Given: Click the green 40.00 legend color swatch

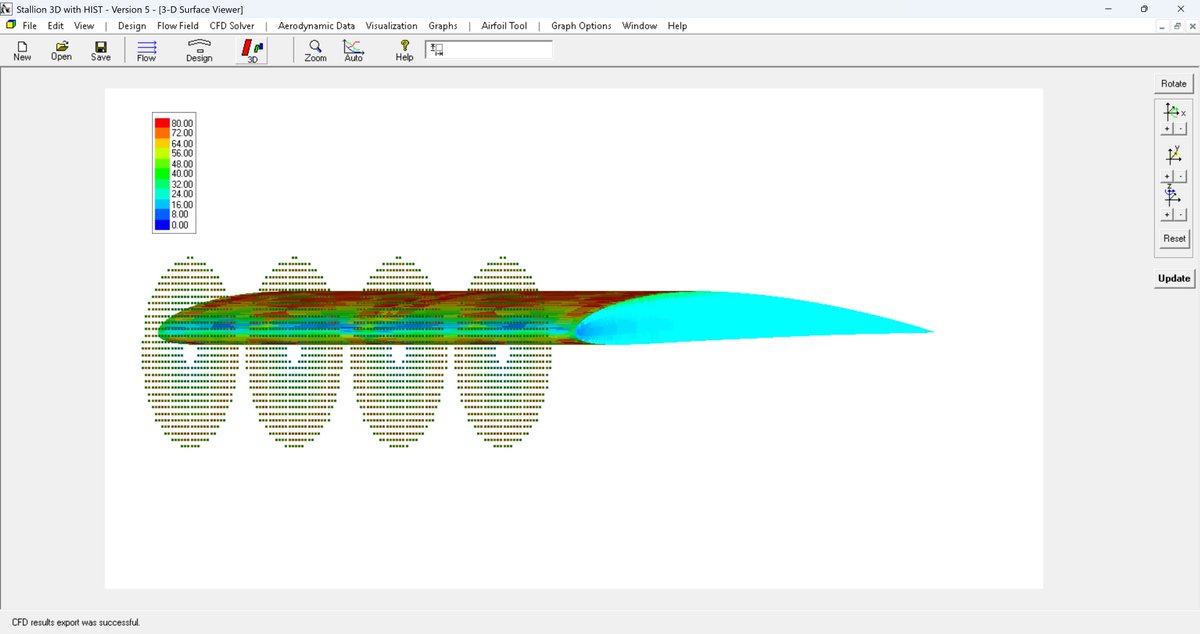Looking at the screenshot, I should pyautogui.click(x=162, y=174).
